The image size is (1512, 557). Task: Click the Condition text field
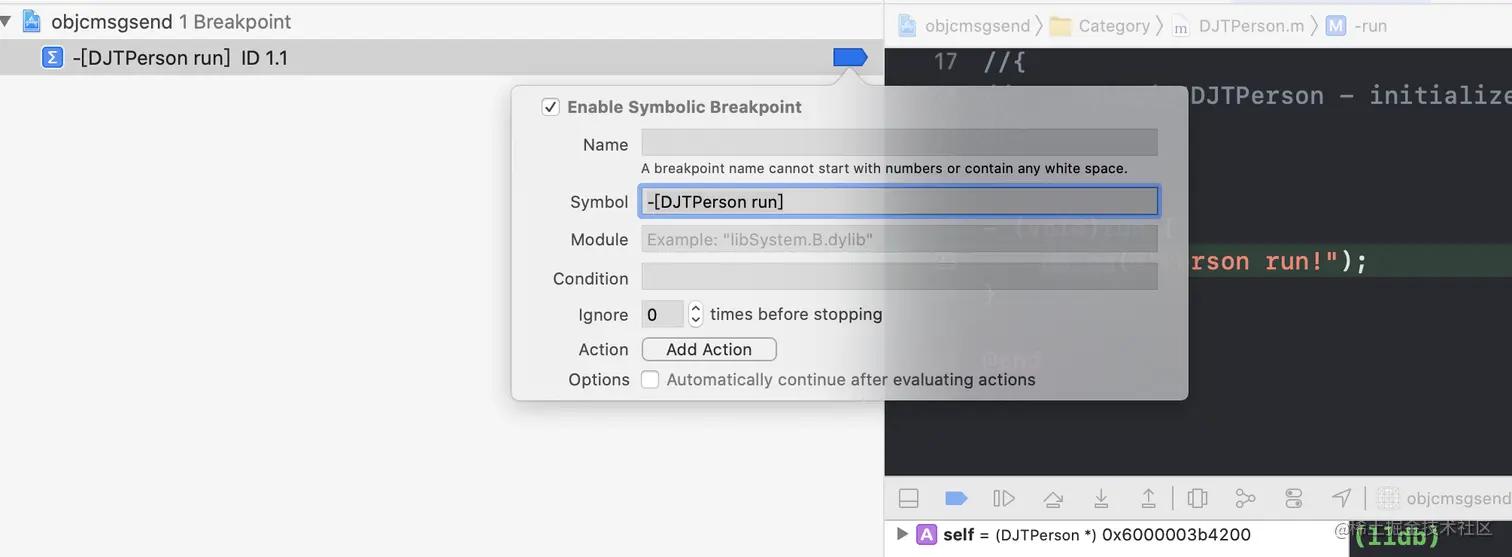[x=898, y=277]
